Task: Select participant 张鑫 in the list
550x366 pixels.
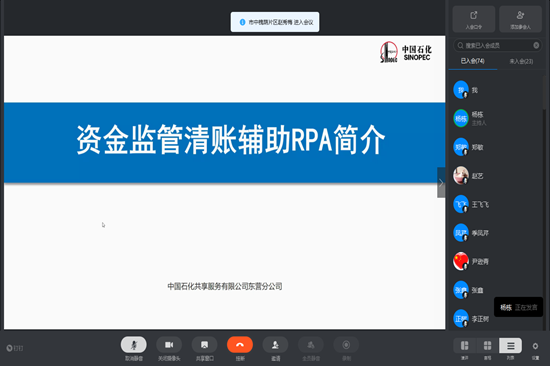Action: coord(496,290)
